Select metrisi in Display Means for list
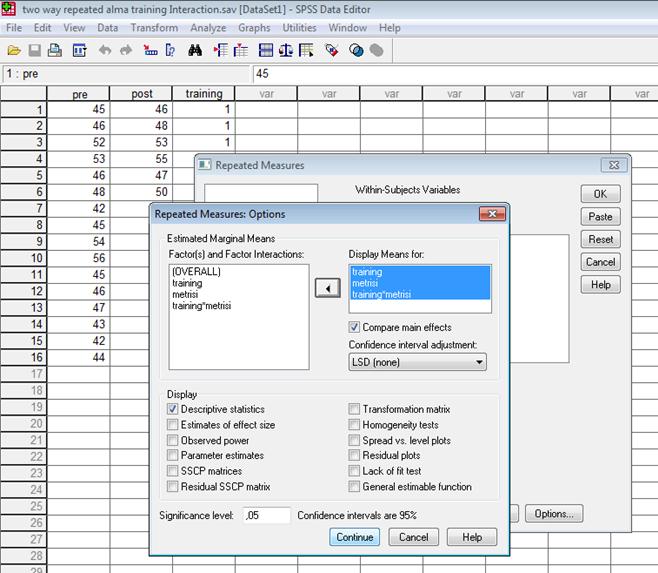 419,283
